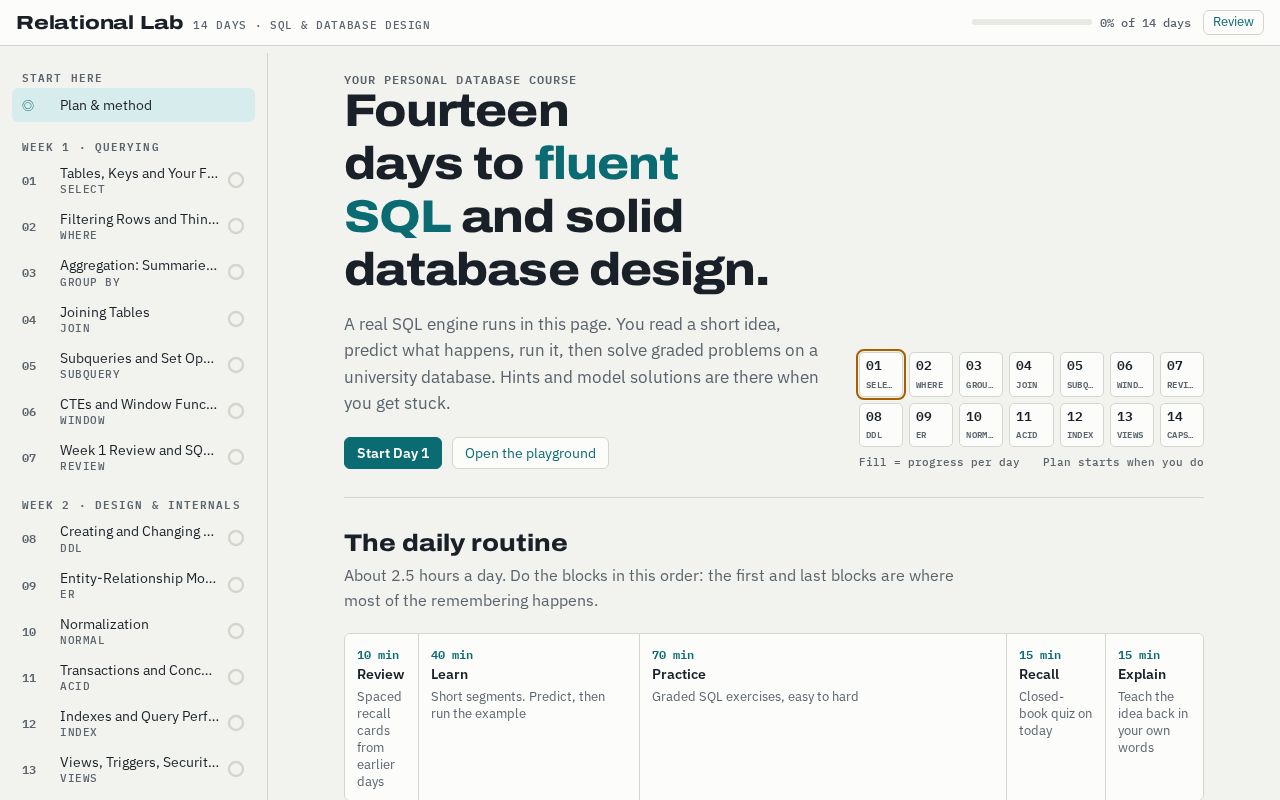This screenshot has width=1280, height=800.
Task: Open Day 01 Tables, Keys lesson
Action: point(133,180)
